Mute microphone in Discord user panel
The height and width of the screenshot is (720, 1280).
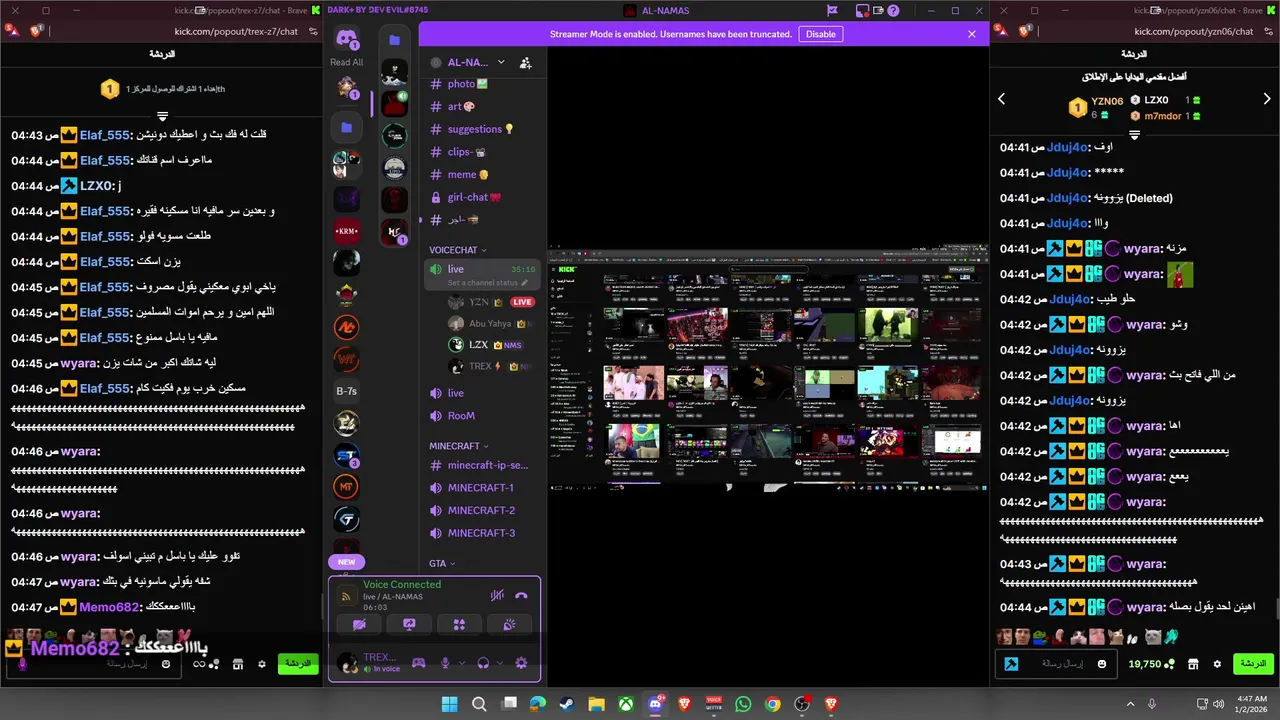click(446, 663)
